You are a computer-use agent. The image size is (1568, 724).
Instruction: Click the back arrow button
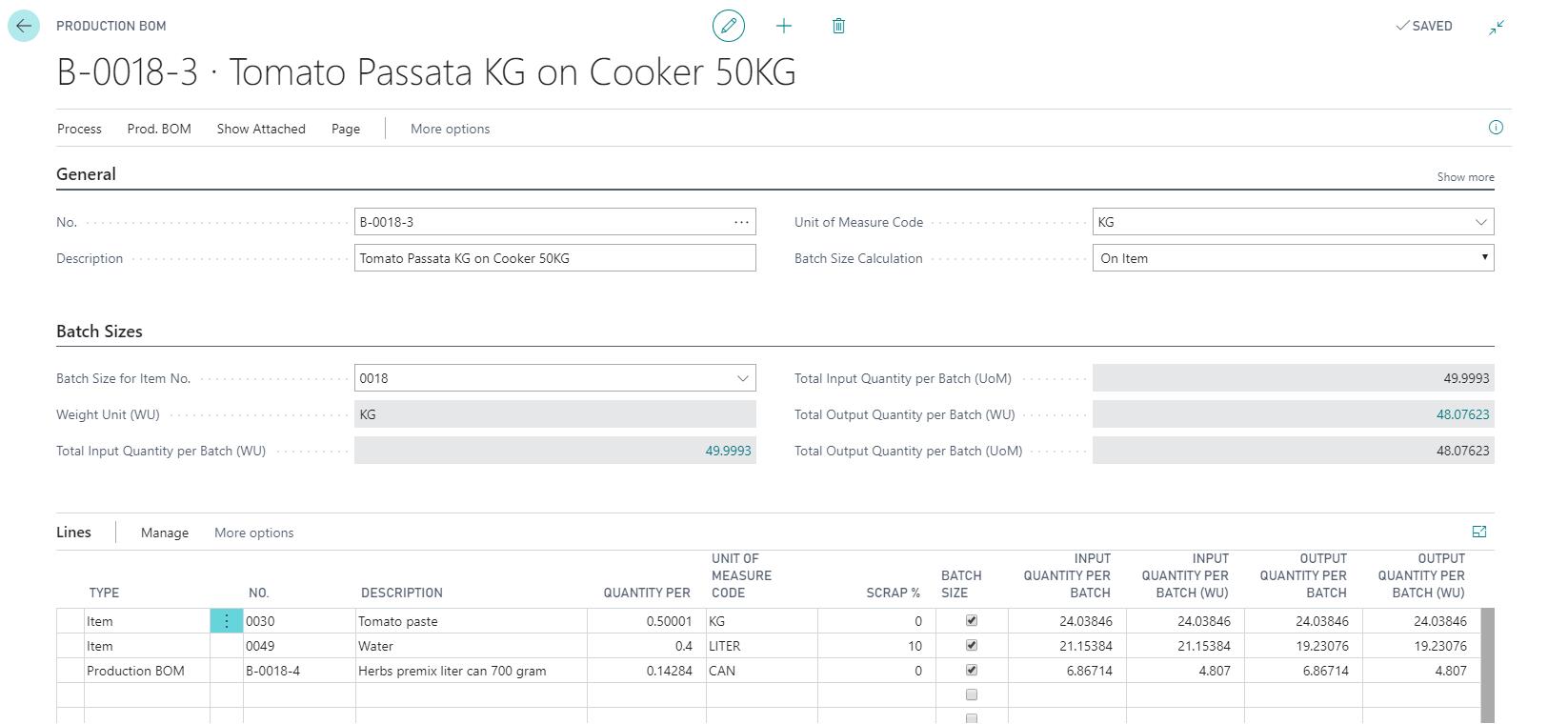pyautogui.click(x=24, y=26)
